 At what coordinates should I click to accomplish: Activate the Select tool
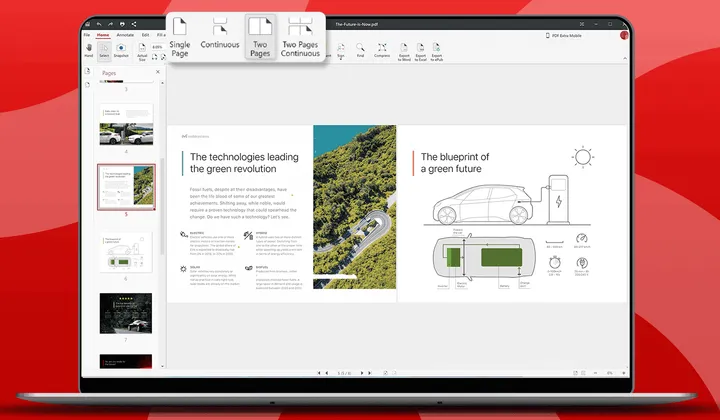pyautogui.click(x=104, y=48)
